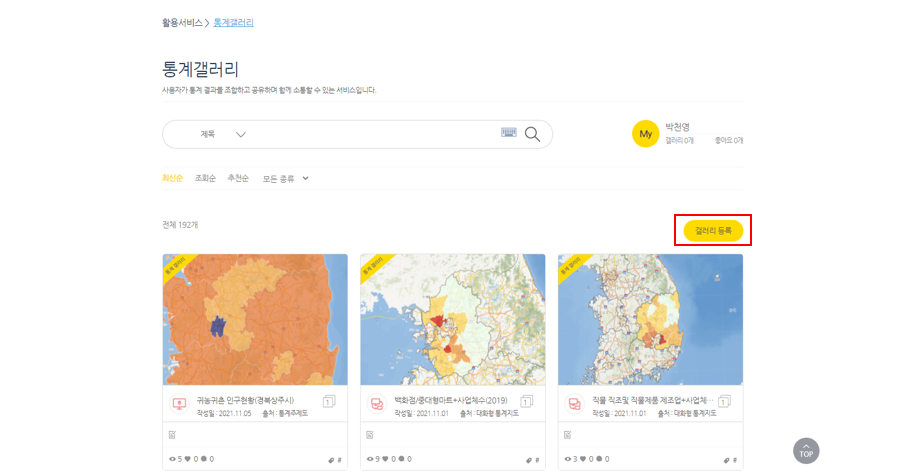Click comment bubble on 백화점/중대형마트 card
Image resolution: width=907 pixels, height=476 pixels.
click(401, 459)
